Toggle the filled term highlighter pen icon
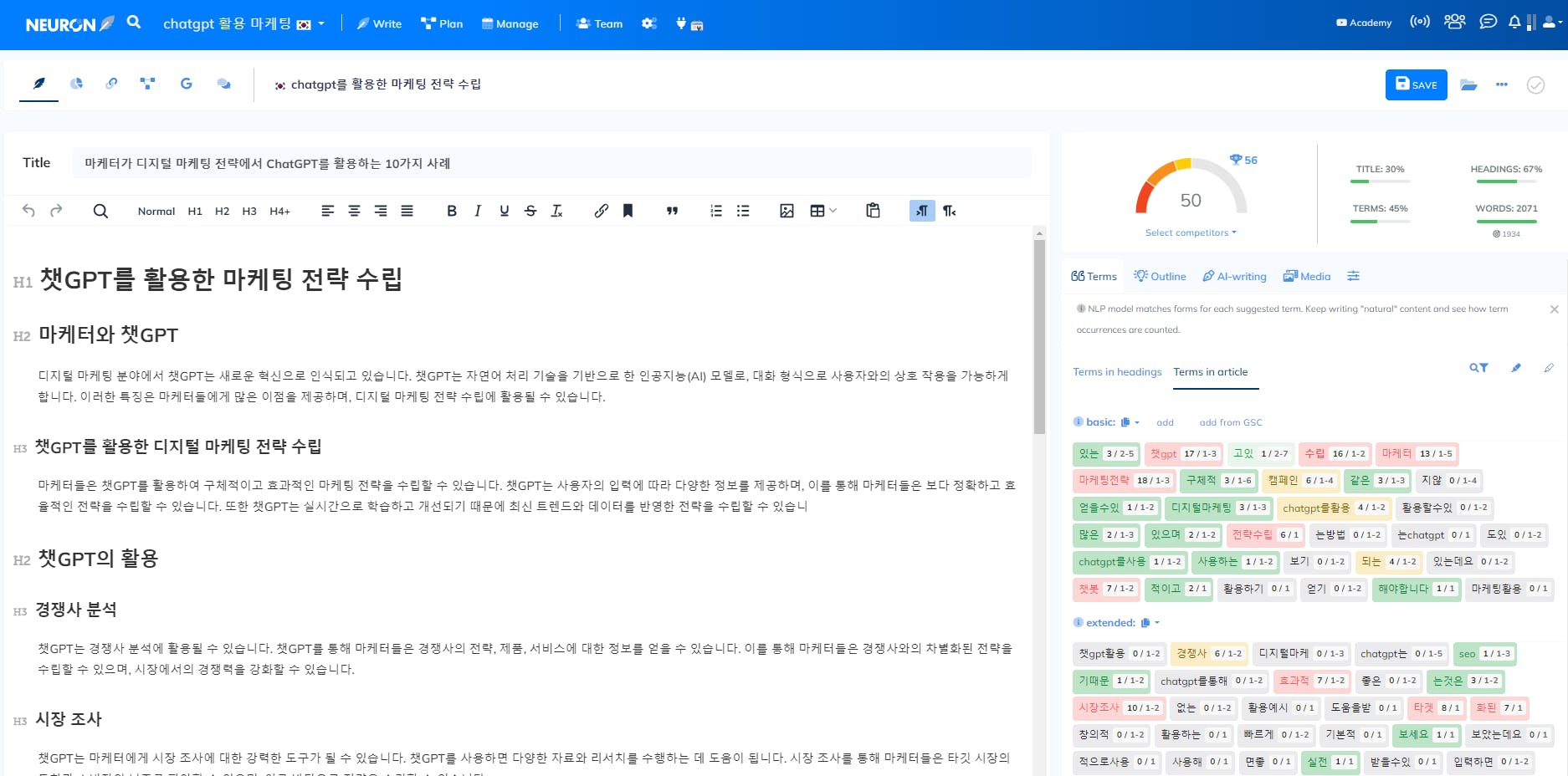This screenshot has width=1568, height=776. click(1515, 368)
